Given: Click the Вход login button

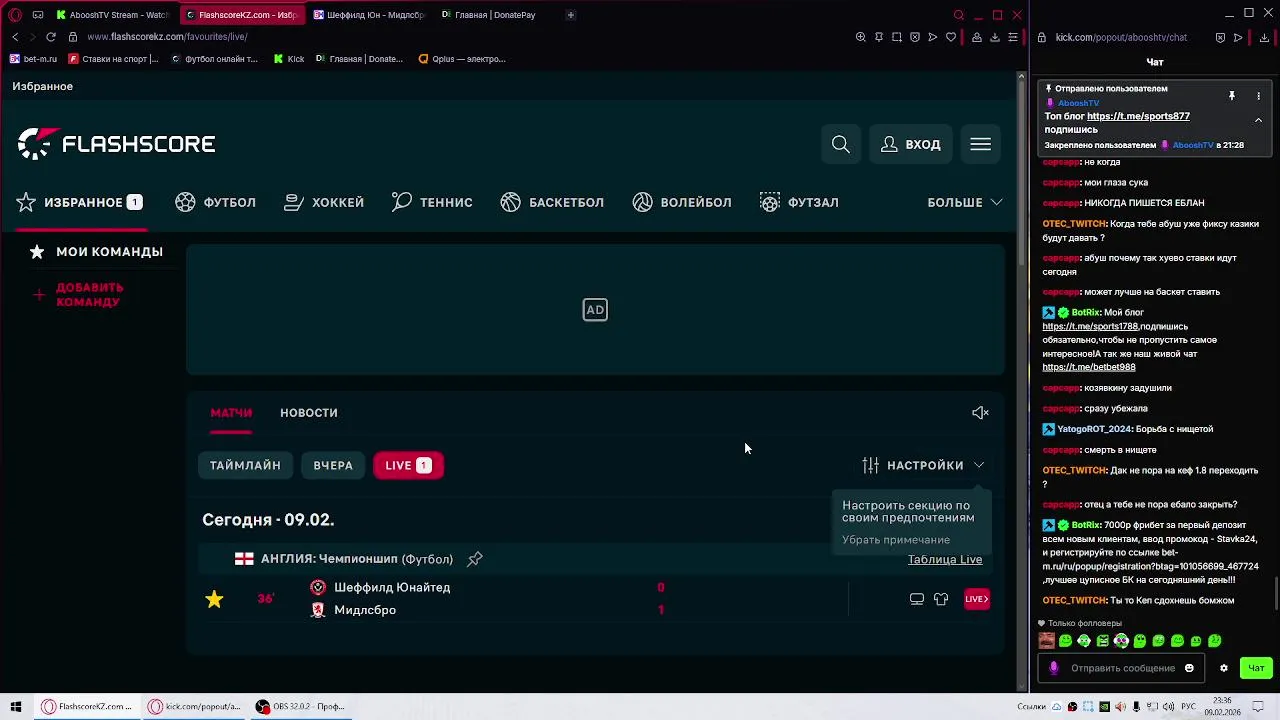Looking at the screenshot, I should pyautogui.click(x=911, y=145).
